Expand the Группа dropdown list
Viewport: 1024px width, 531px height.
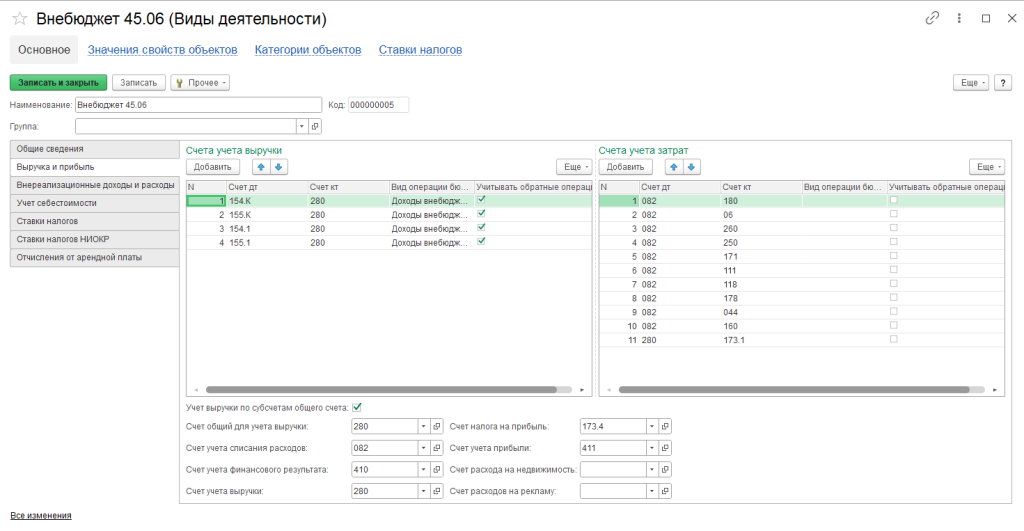[x=301, y=126]
